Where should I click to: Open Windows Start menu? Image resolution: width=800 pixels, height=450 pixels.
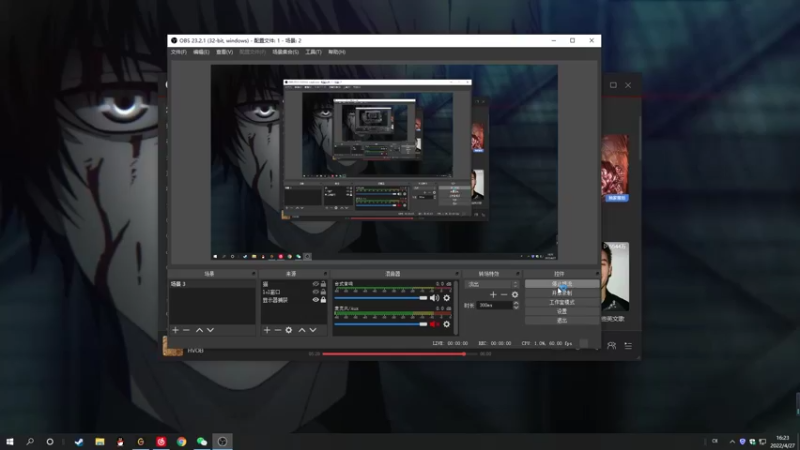pos(10,441)
